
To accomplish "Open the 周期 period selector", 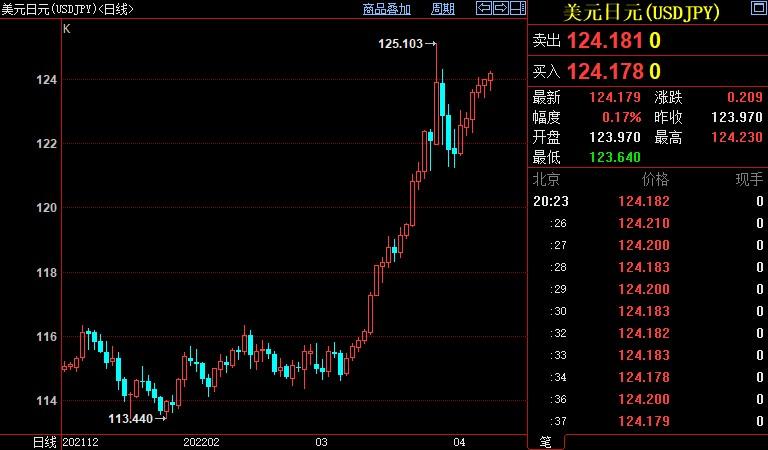I will point(442,9).
